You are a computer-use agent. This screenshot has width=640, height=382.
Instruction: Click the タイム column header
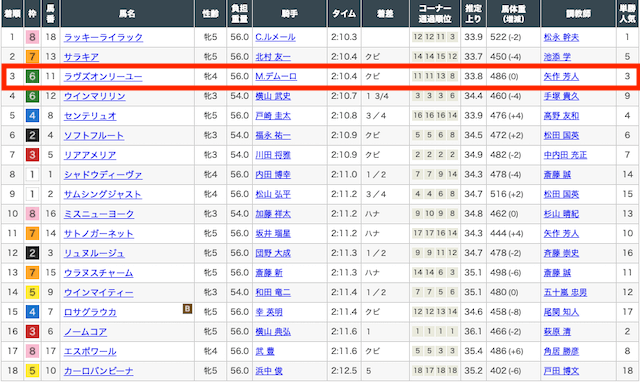click(344, 13)
